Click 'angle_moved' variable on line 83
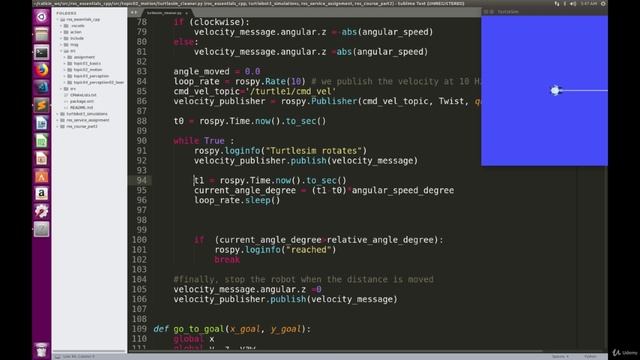 coord(202,72)
